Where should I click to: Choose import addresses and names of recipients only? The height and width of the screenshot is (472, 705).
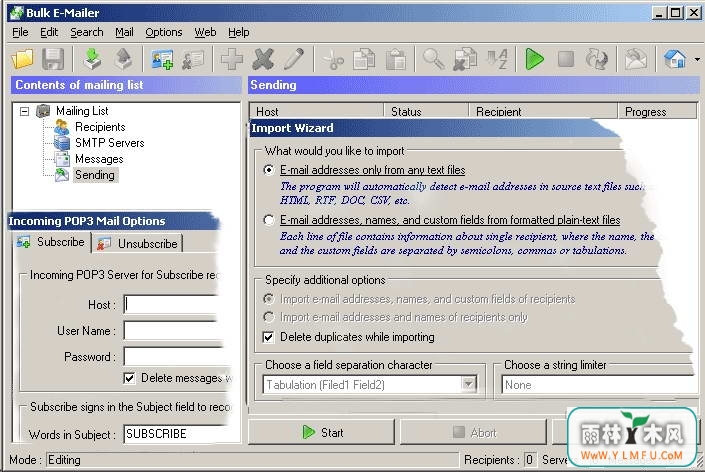coord(268,317)
